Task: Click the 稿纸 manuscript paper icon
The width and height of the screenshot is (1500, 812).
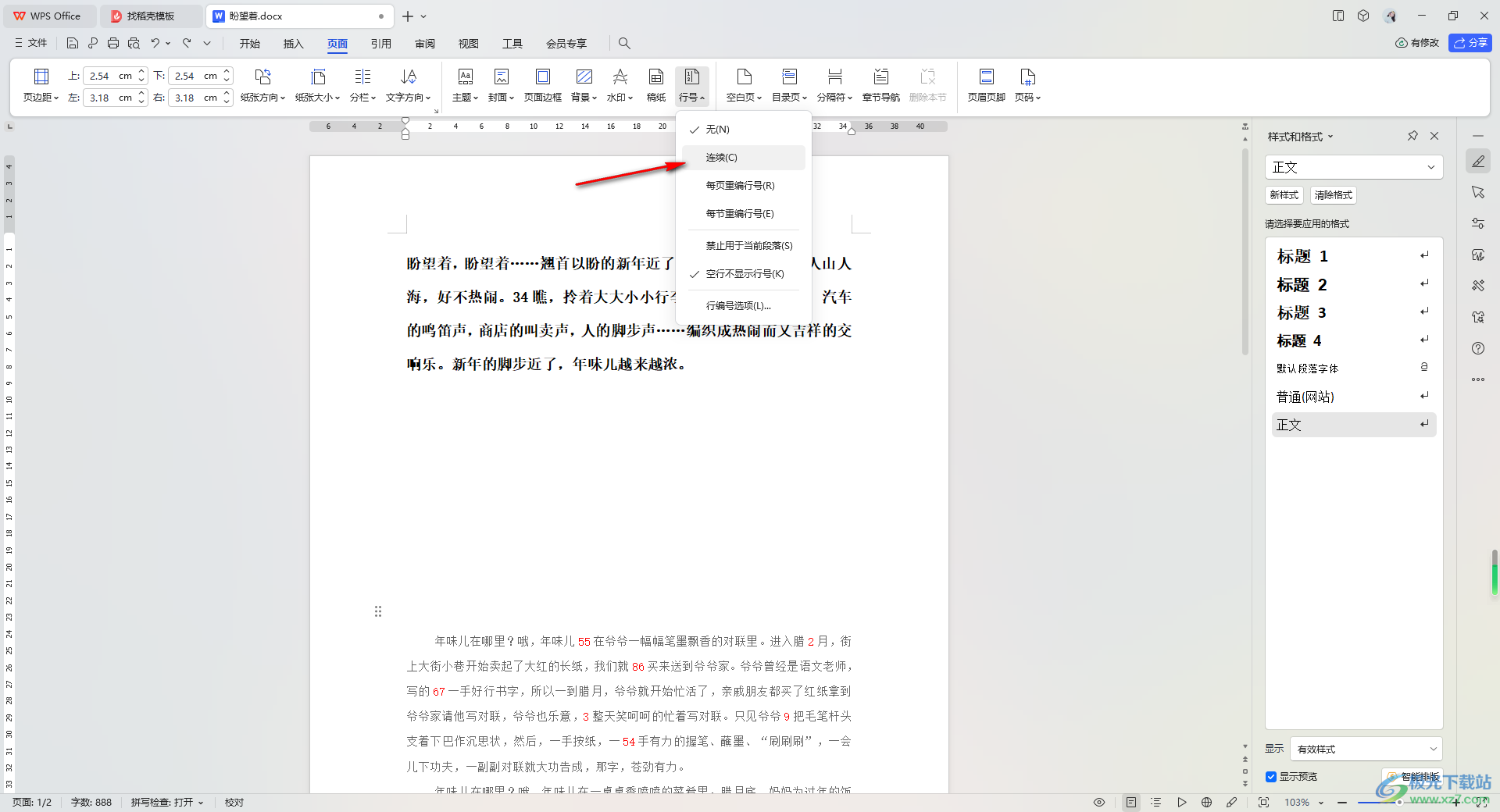Action: point(656,77)
